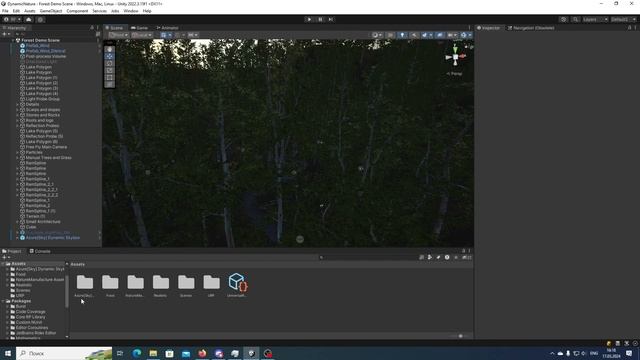Click the global search magnifier icon
The width and height of the screenshot is (640, 360).
pos(575,19)
